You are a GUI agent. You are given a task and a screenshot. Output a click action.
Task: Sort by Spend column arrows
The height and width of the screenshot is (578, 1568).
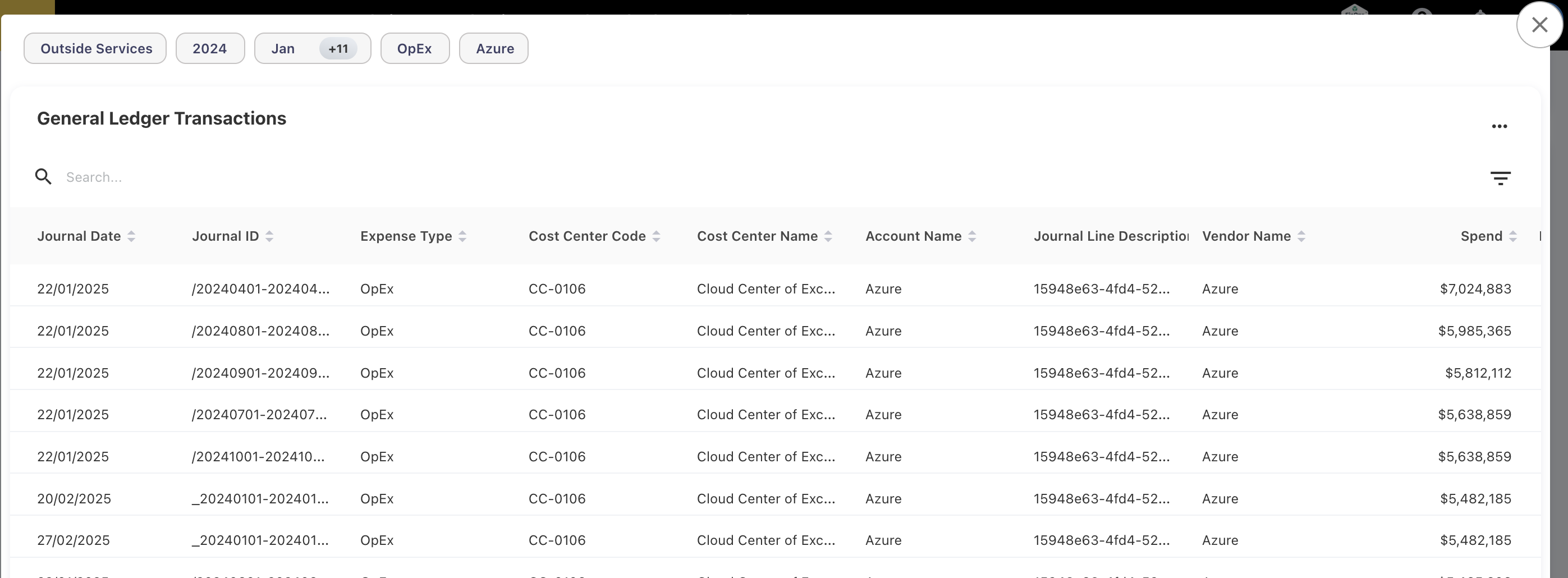coord(1512,237)
